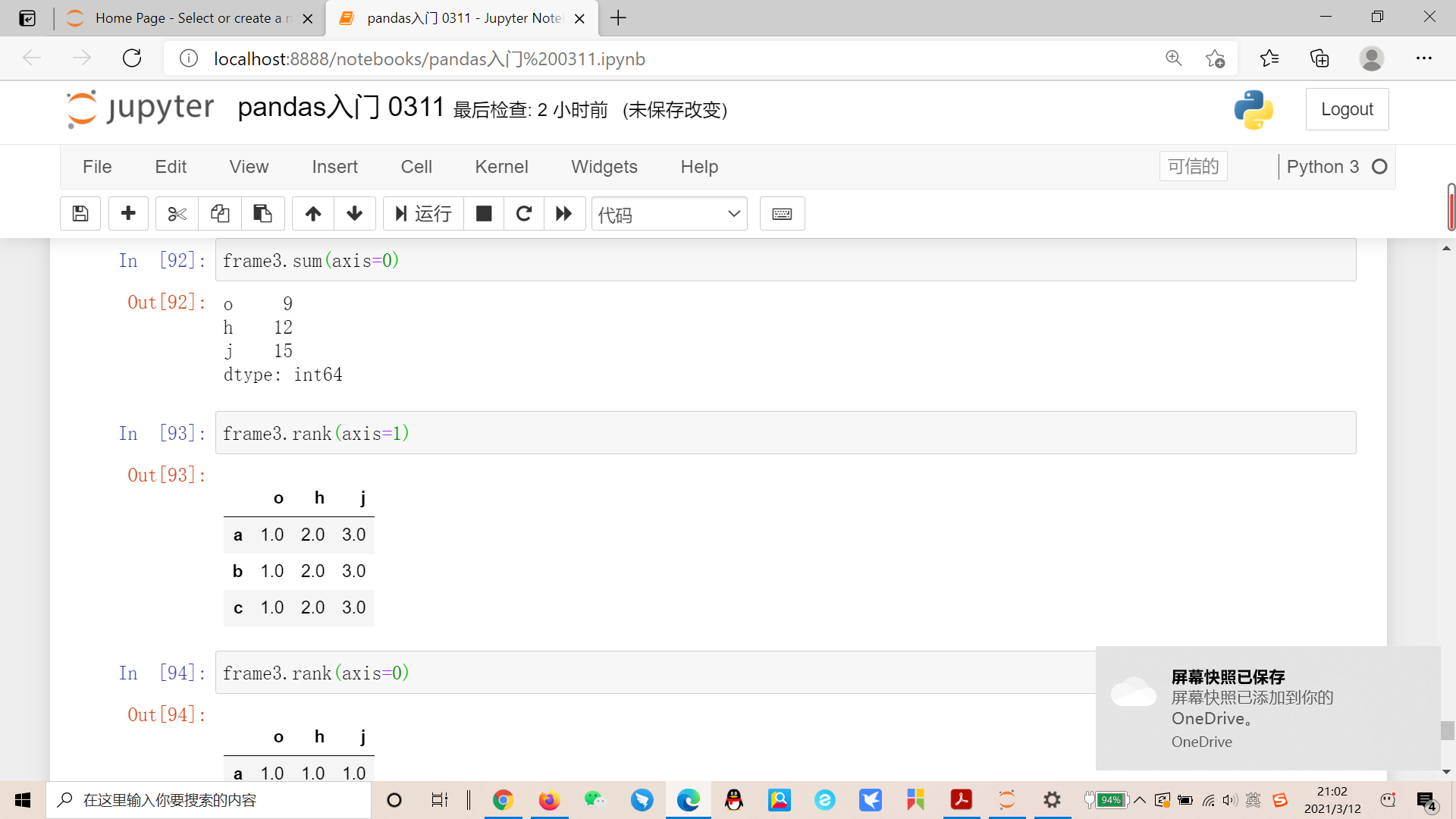Screen dimensions: 1456x819
Task: Expand the 代码 cell type dropdown
Action: [669, 214]
